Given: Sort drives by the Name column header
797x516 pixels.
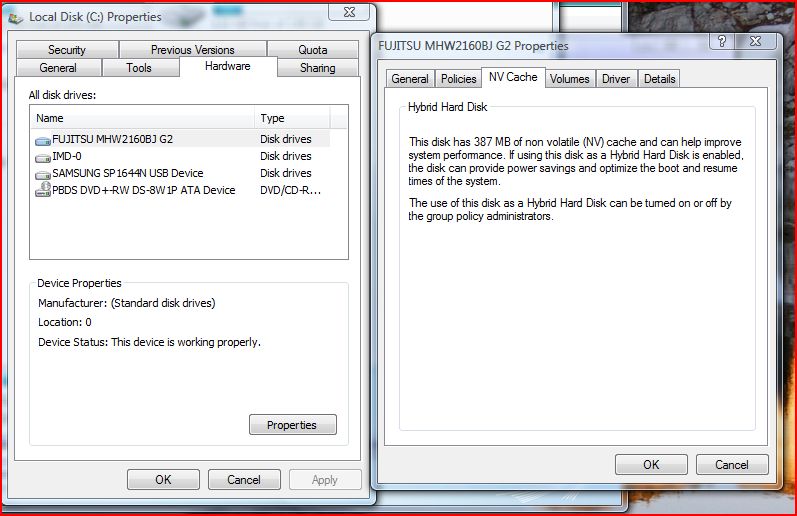Looking at the screenshot, I should (142, 118).
